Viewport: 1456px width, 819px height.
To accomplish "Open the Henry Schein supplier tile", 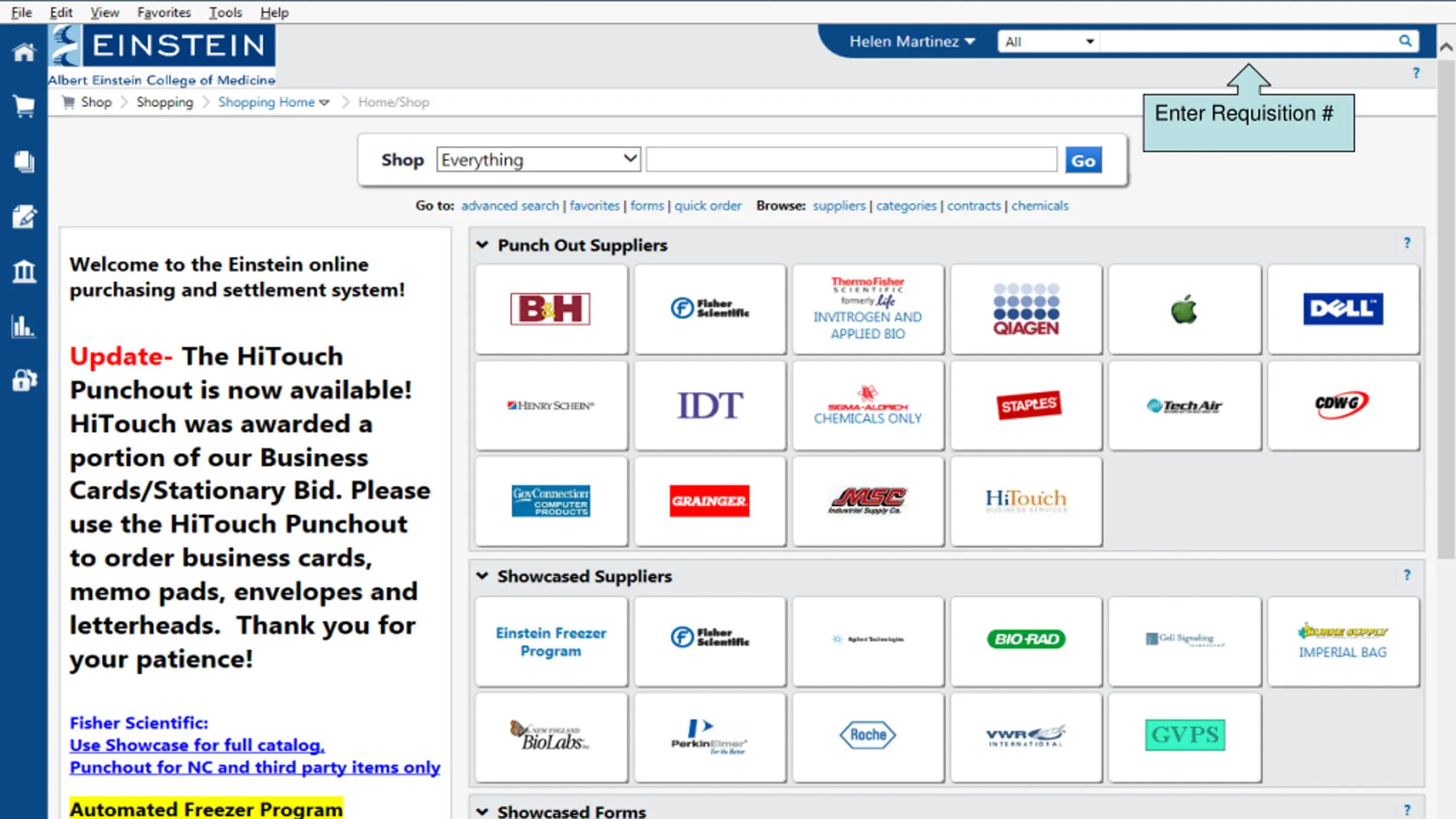I will pyautogui.click(x=551, y=406).
